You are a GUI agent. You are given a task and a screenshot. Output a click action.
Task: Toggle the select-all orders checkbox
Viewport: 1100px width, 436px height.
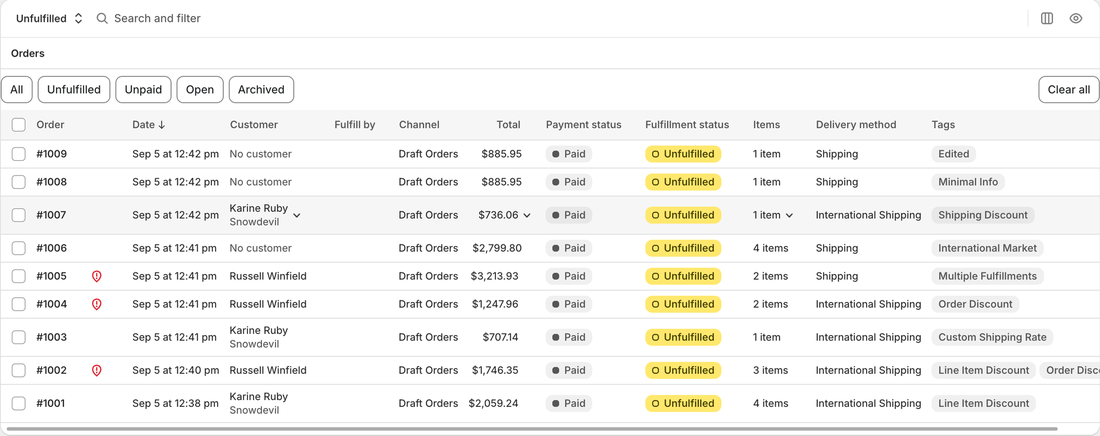[19, 125]
